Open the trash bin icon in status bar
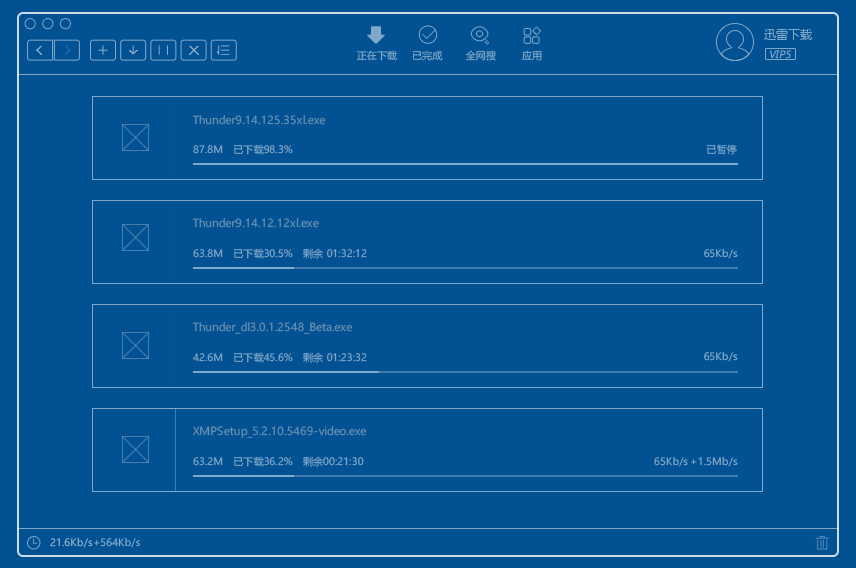This screenshot has width=856, height=568. [822, 543]
